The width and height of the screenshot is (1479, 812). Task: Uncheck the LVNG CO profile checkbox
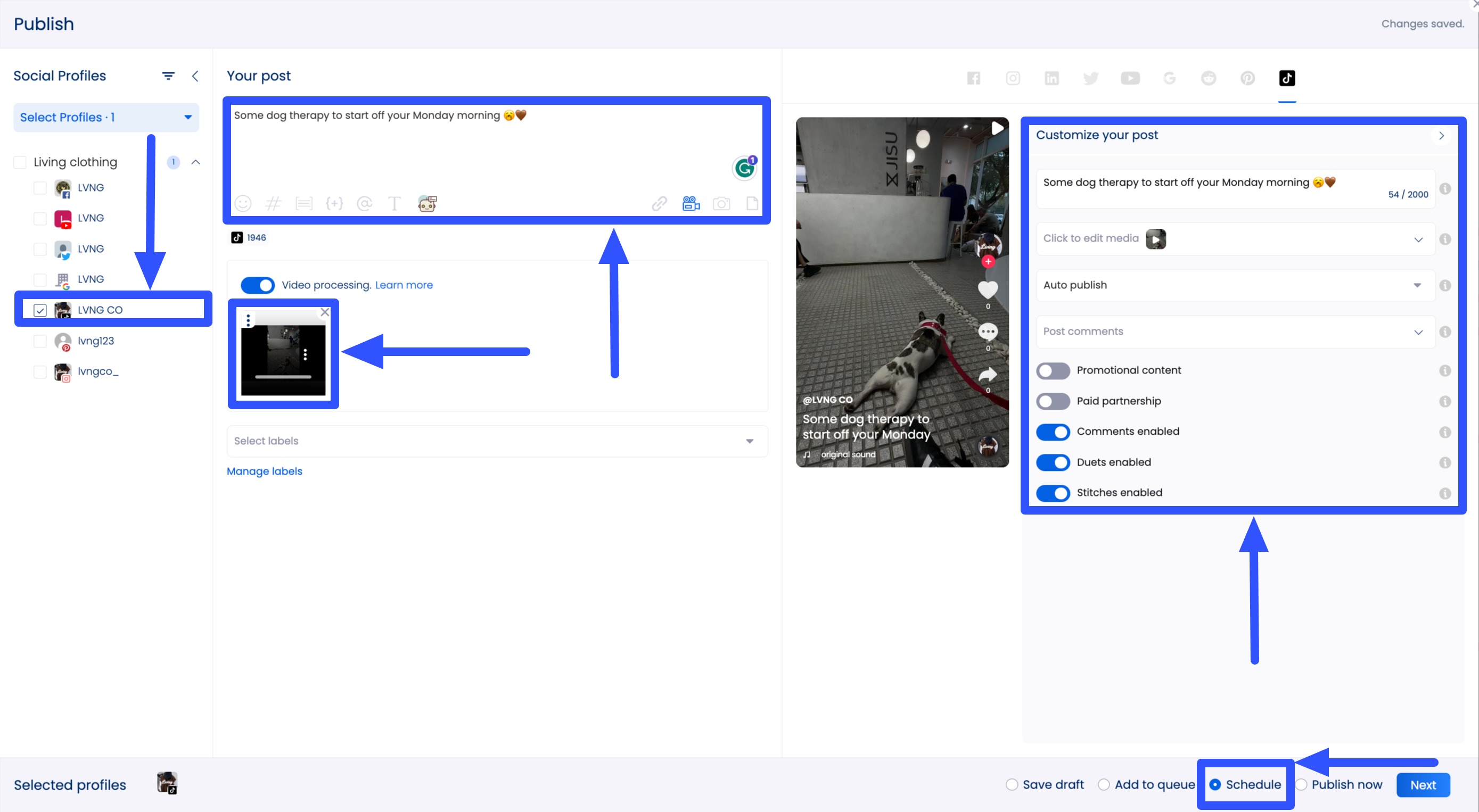point(39,310)
